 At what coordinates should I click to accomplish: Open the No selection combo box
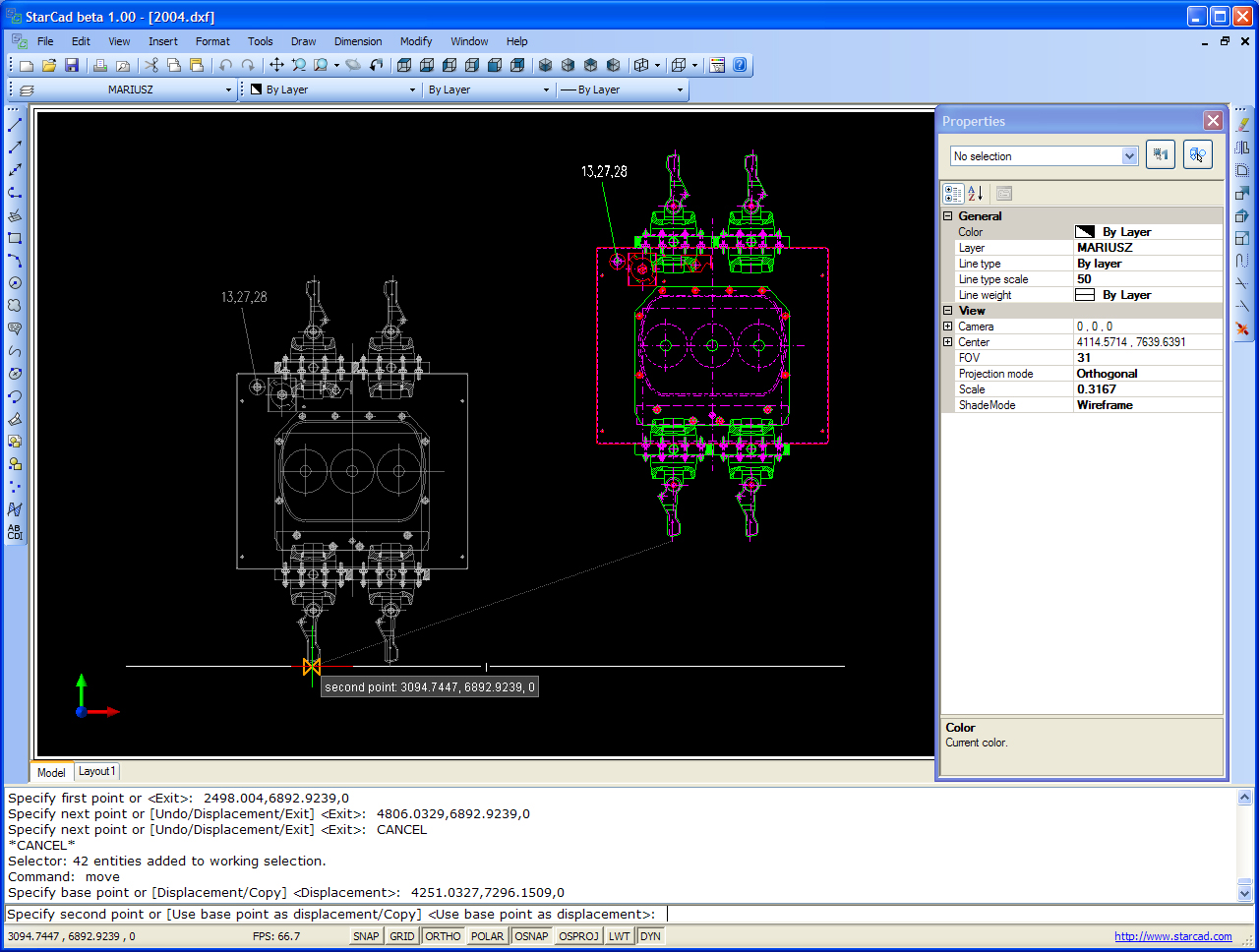pos(1044,156)
